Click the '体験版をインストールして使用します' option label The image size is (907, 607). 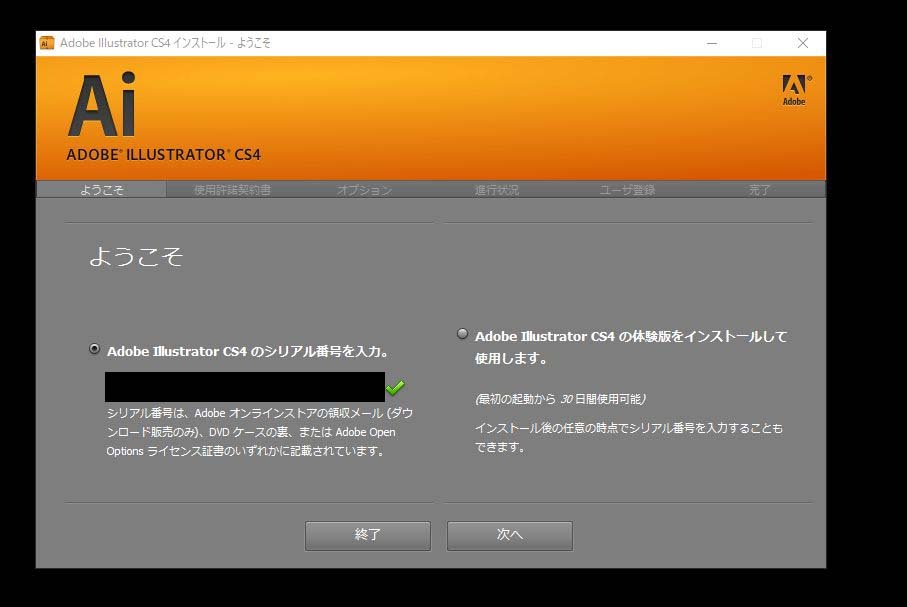click(x=631, y=347)
